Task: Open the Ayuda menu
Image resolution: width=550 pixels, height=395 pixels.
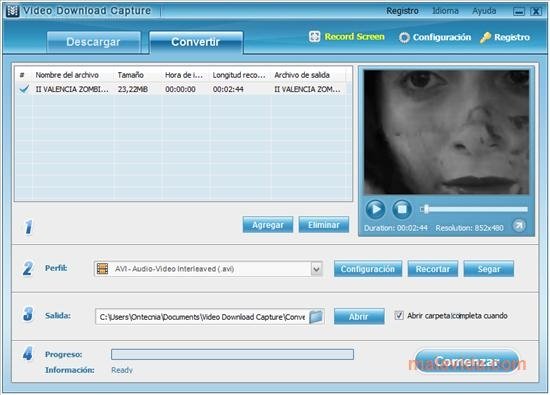Action: click(484, 11)
